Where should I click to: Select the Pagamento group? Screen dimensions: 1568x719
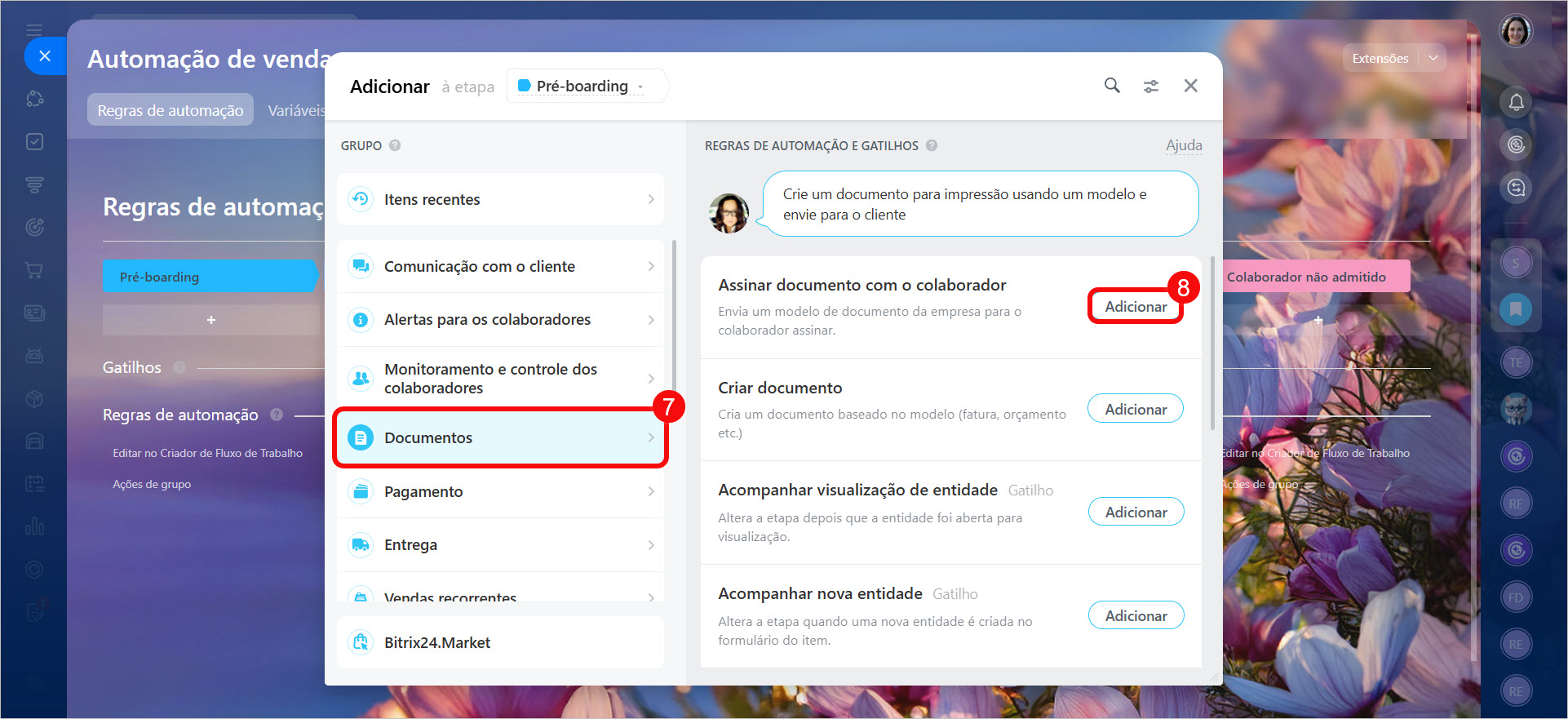pos(500,491)
